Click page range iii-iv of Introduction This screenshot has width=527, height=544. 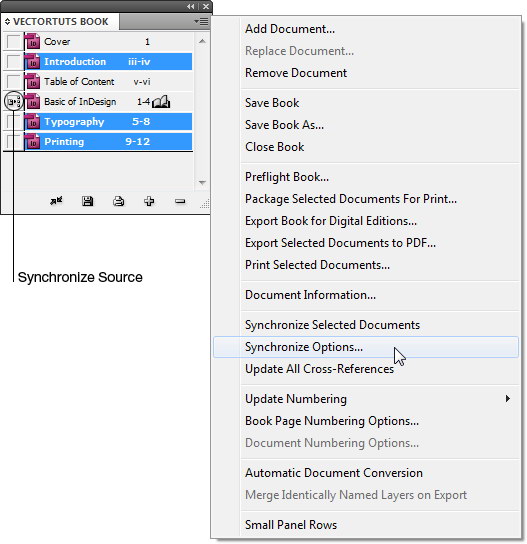[139, 62]
